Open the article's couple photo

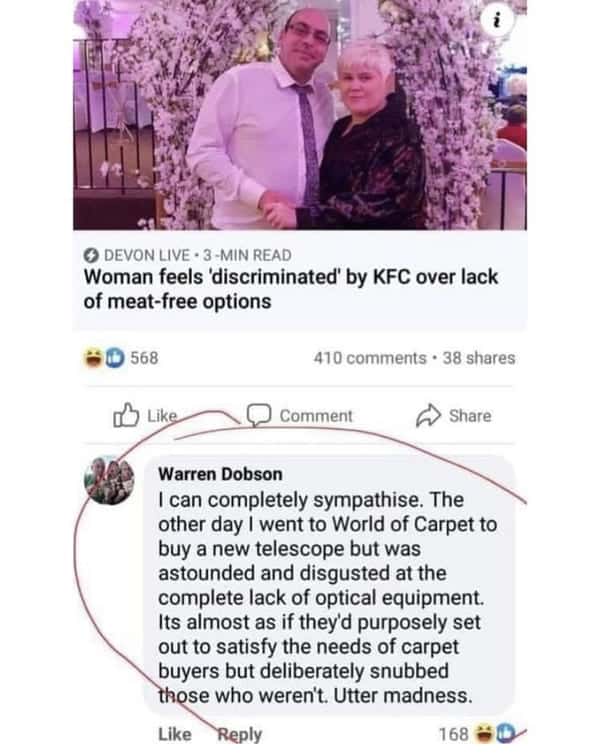pos(300,115)
